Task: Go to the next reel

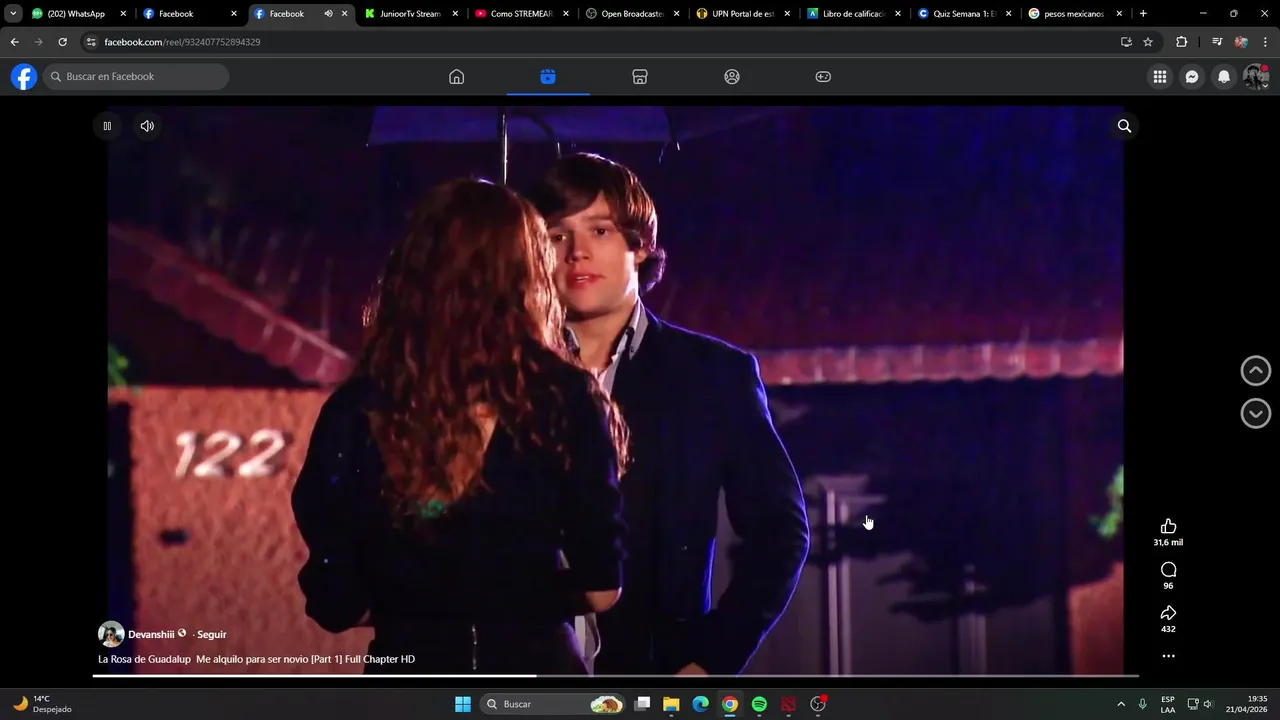Action: [x=1255, y=413]
